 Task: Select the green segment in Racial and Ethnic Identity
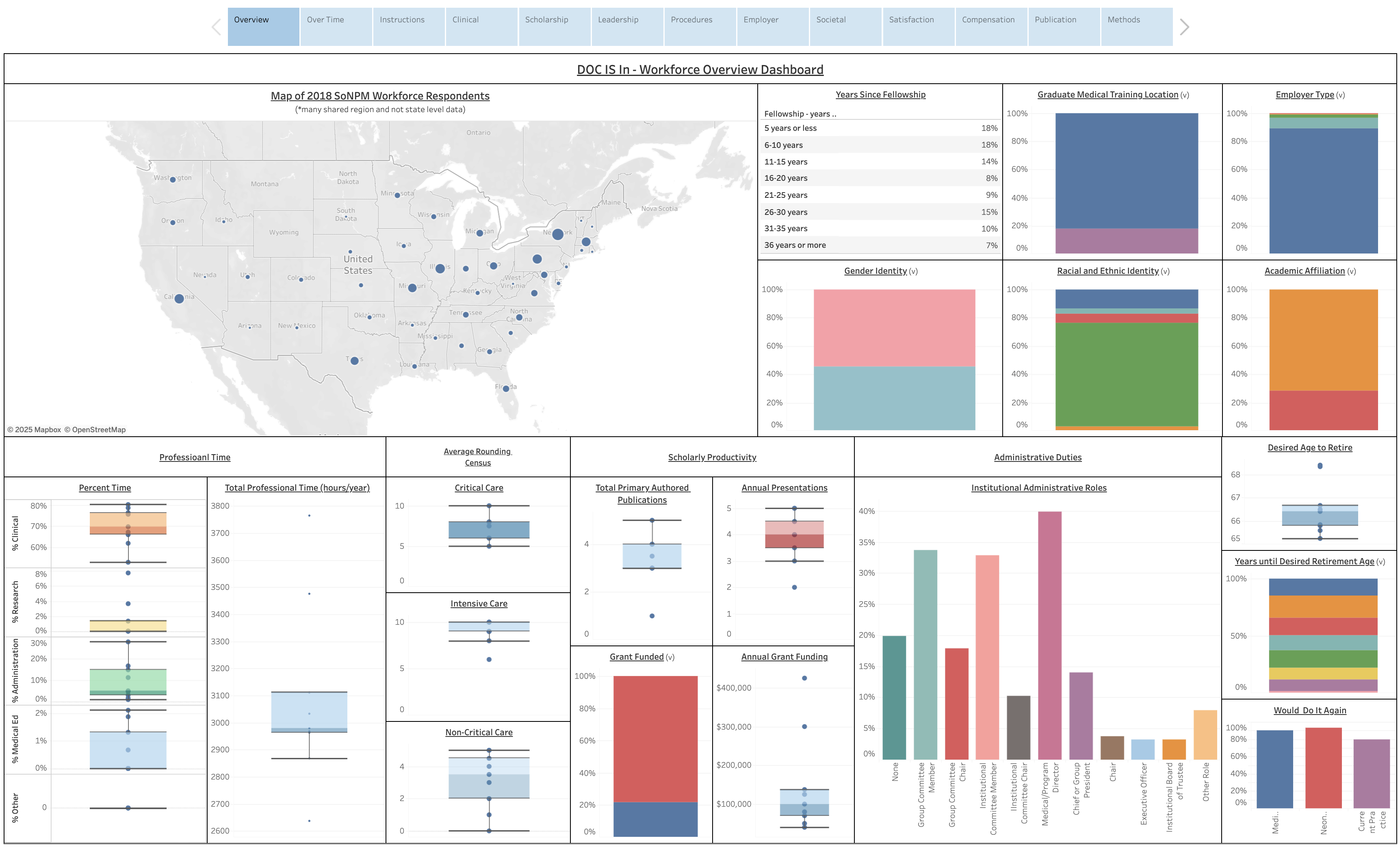1126,374
